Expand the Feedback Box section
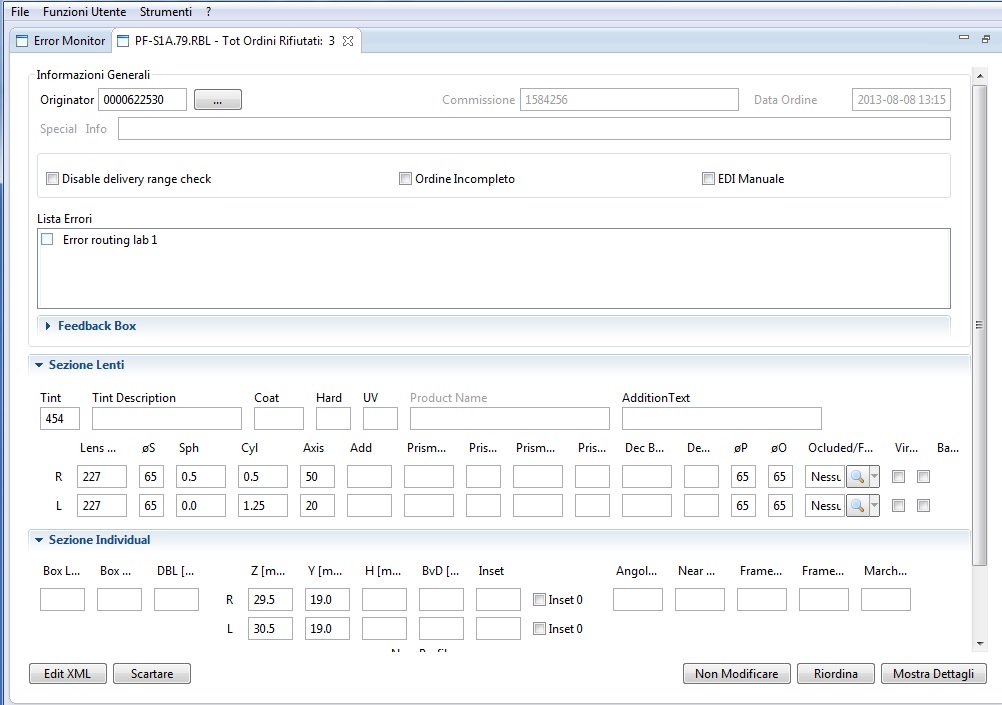Image resolution: width=1002 pixels, height=705 pixels. coord(48,326)
